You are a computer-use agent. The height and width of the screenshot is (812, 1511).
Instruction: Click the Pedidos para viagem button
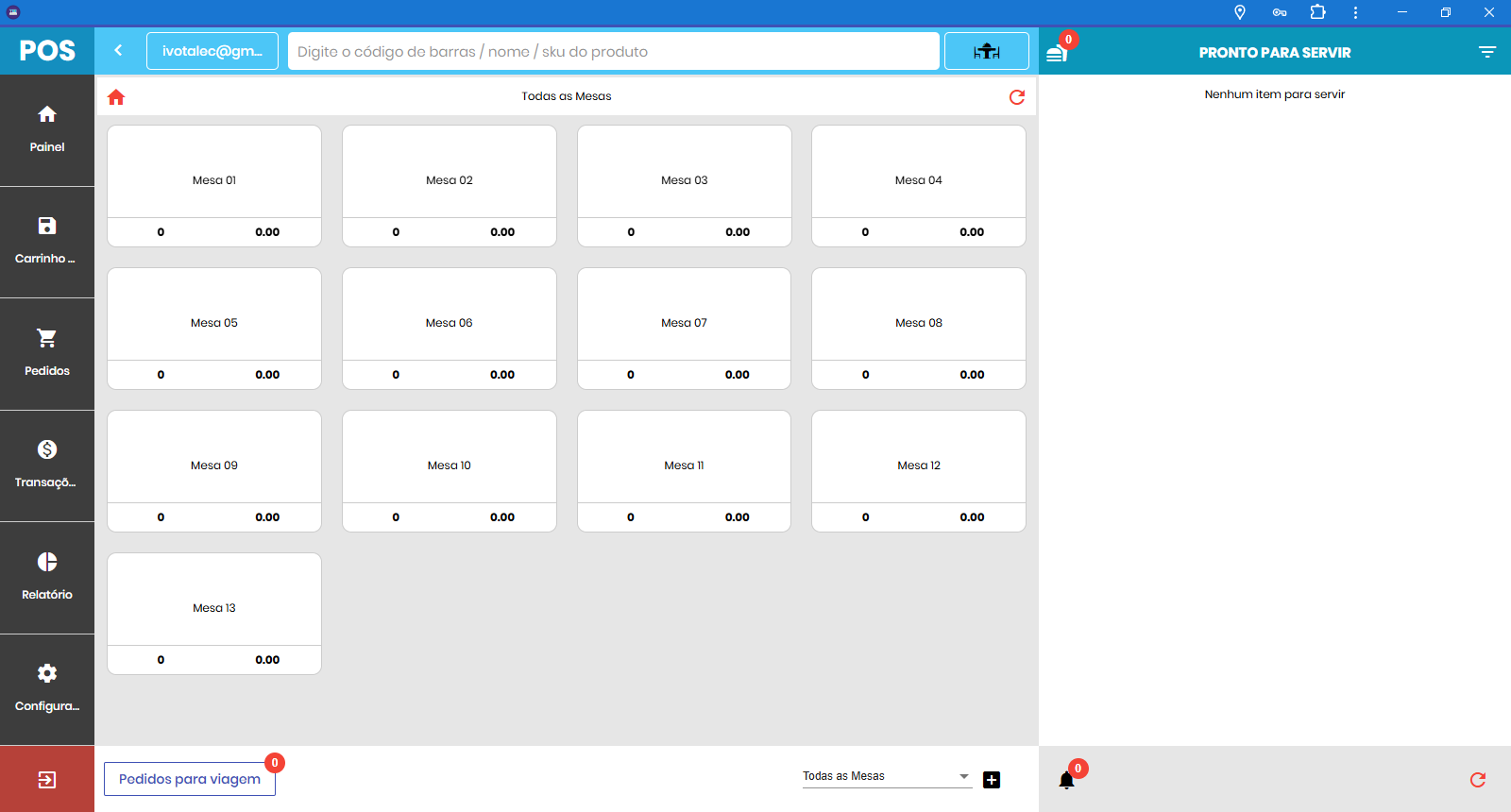[x=190, y=779]
